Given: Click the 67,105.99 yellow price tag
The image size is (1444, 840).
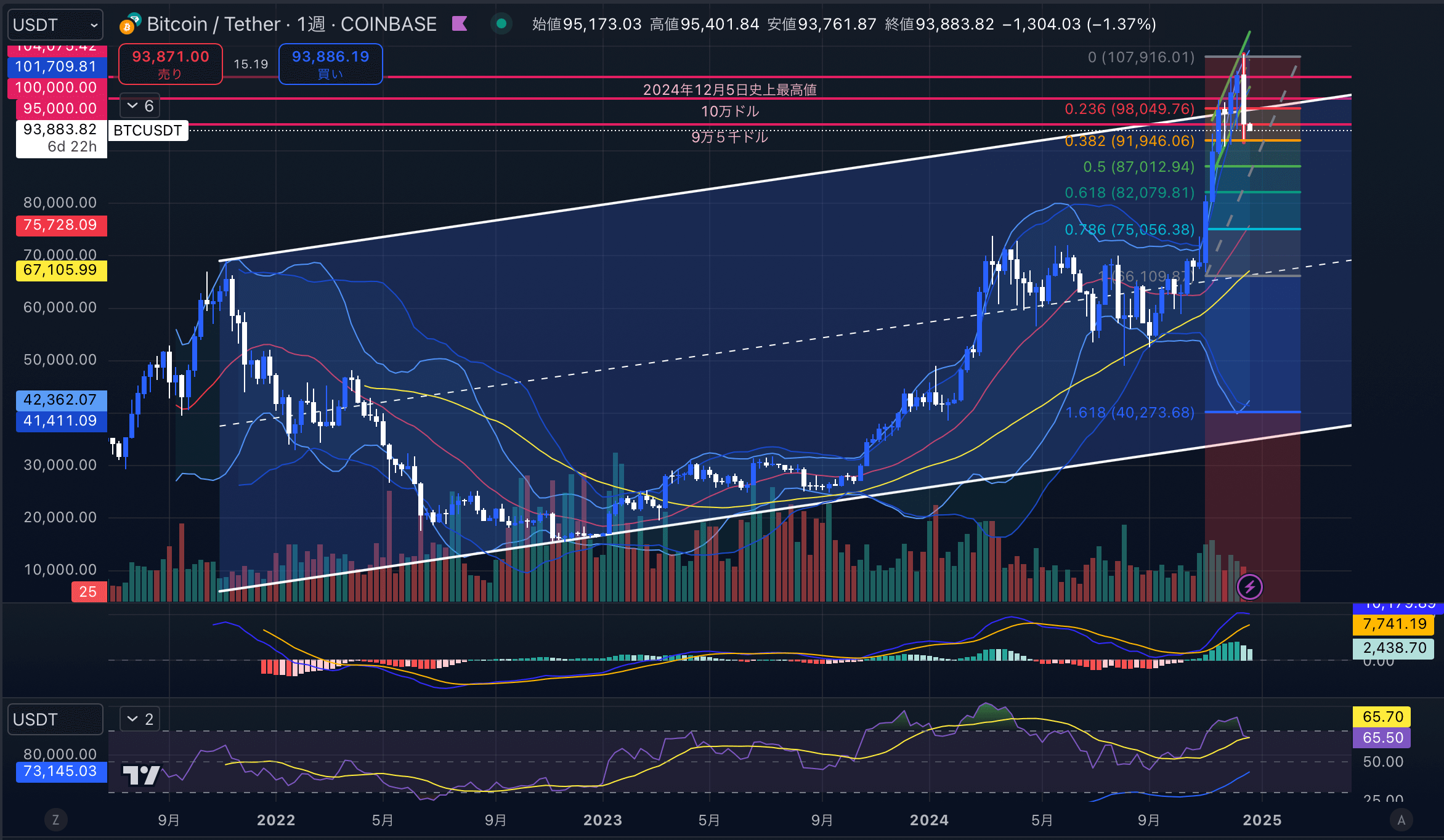Looking at the screenshot, I should (62, 270).
